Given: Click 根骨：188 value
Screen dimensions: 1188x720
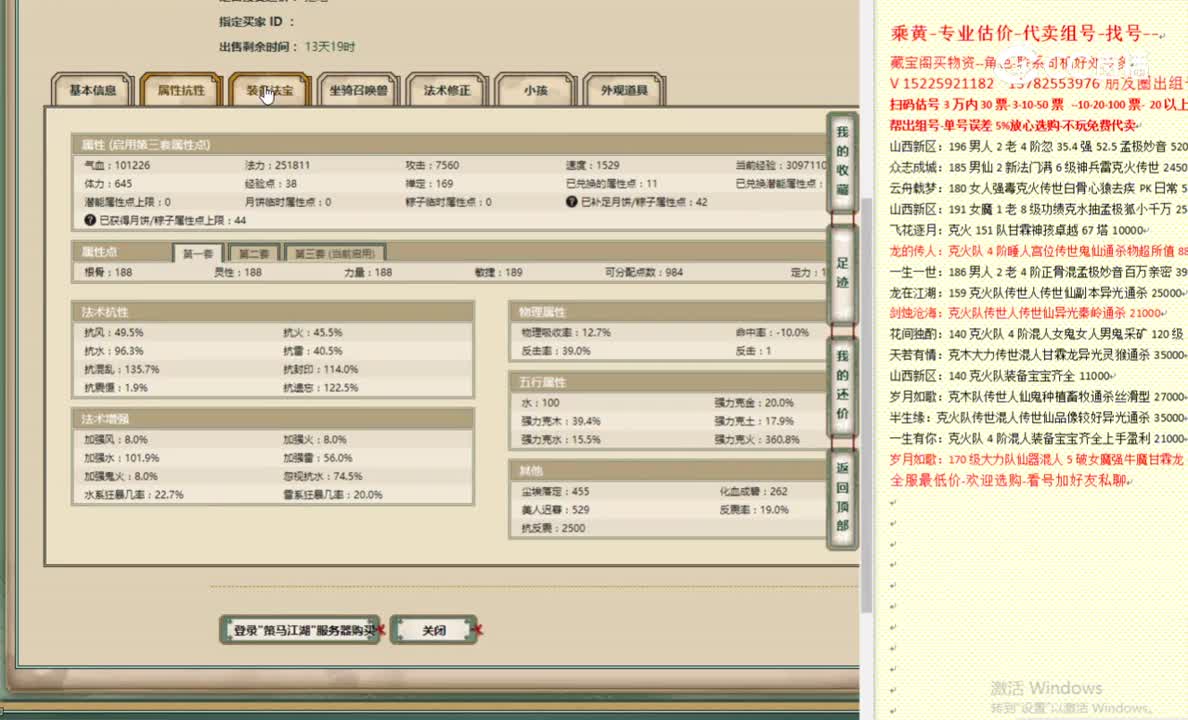Looking at the screenshot, I should tap(108, 272).
